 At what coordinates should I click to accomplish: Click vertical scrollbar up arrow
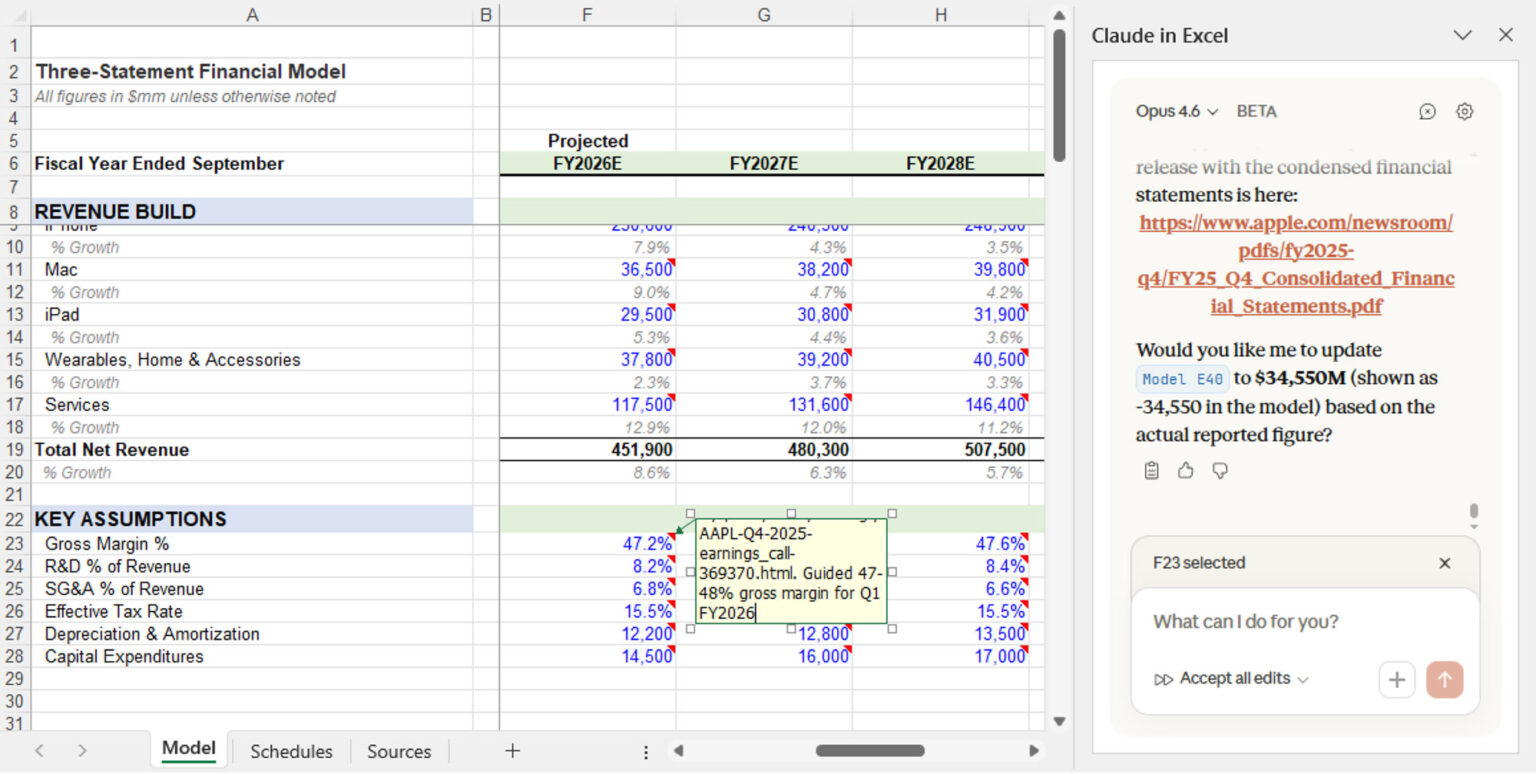1059,15
